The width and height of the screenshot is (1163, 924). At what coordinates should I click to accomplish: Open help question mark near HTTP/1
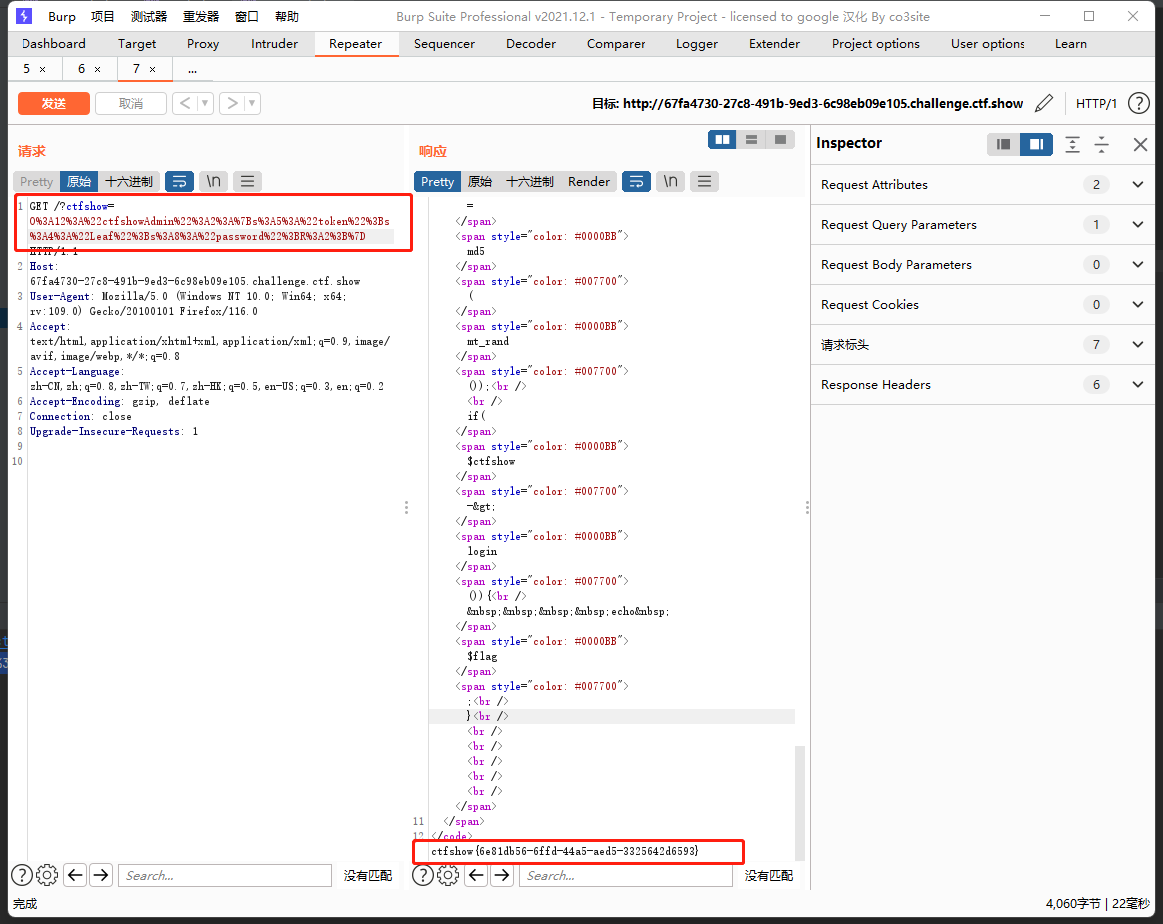(1139, 103)
